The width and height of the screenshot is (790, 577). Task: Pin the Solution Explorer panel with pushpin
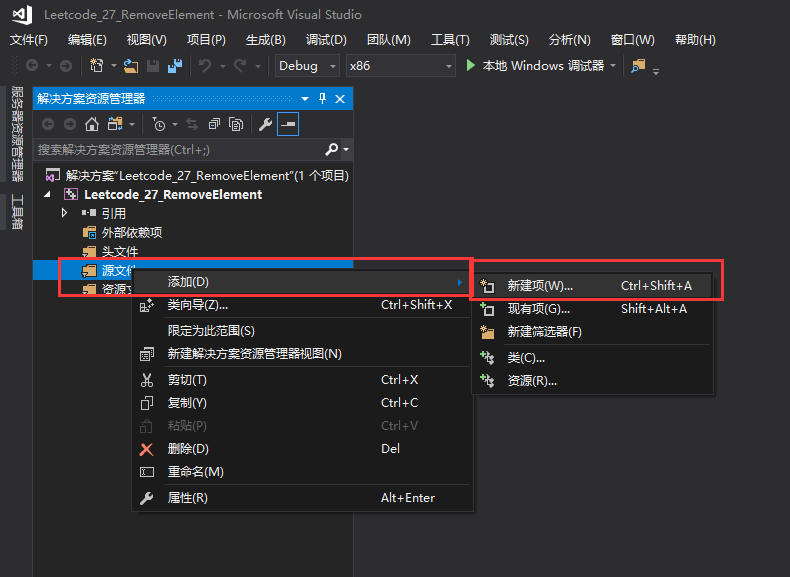coord(322,98)
